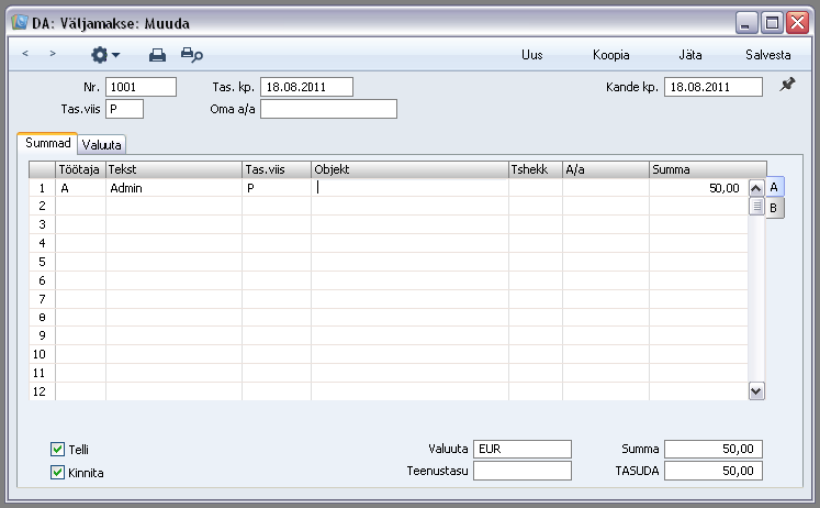Click the scroll up arrow in the grid
820x508 pixels.
pyautogui.click(x=756, y=188)
